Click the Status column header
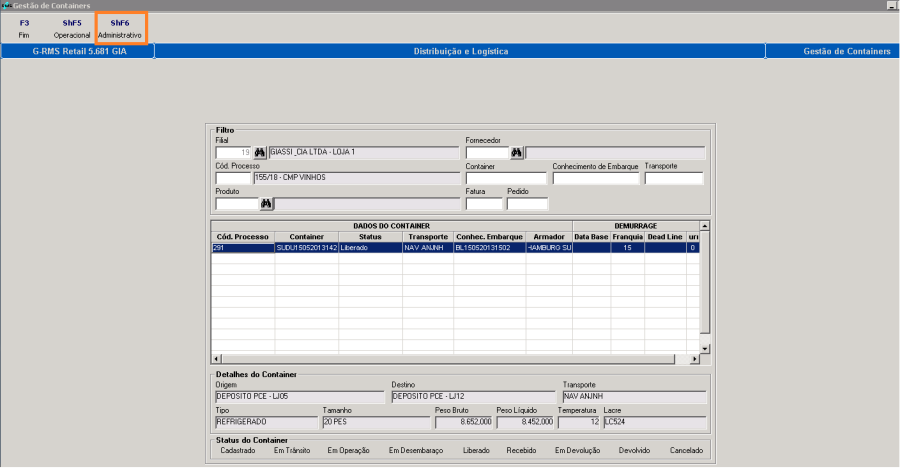 click(370, 236)
